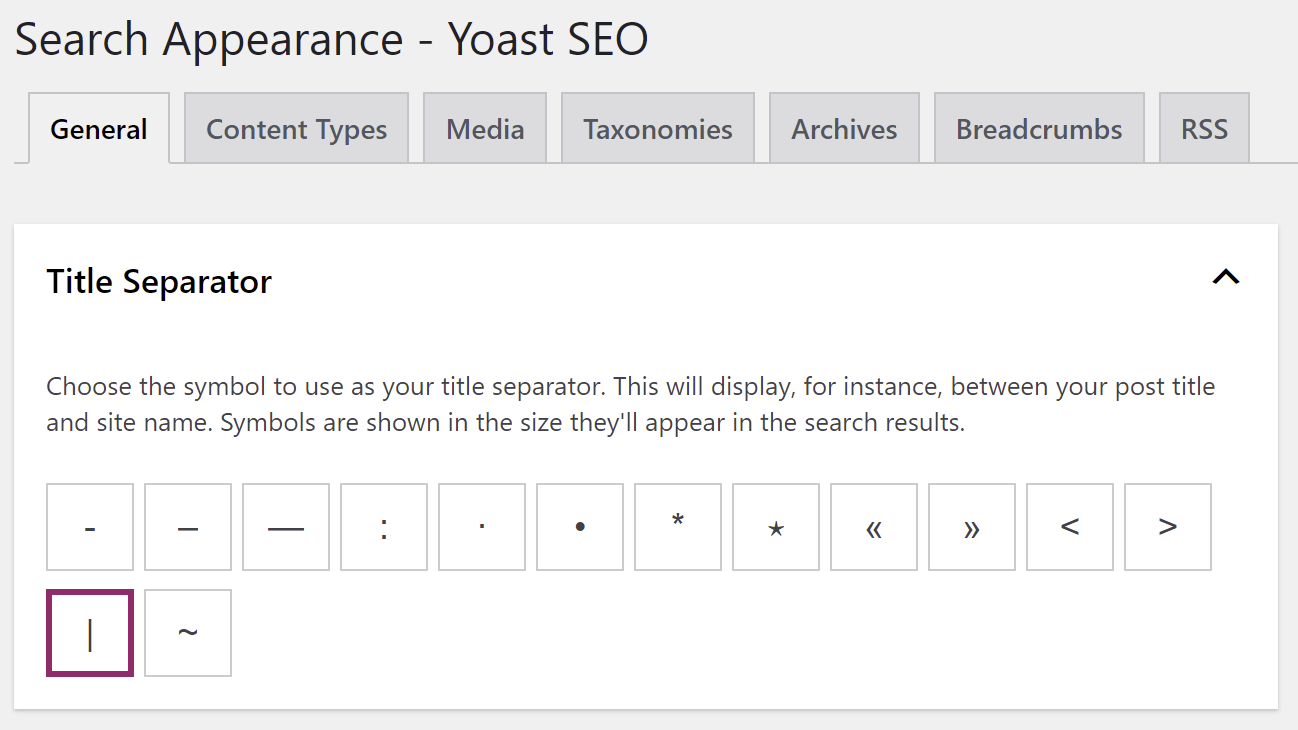Click the Title Separator heading
Screen dimensions: 1298x730
pyautogui.click(x=159, y=282)
